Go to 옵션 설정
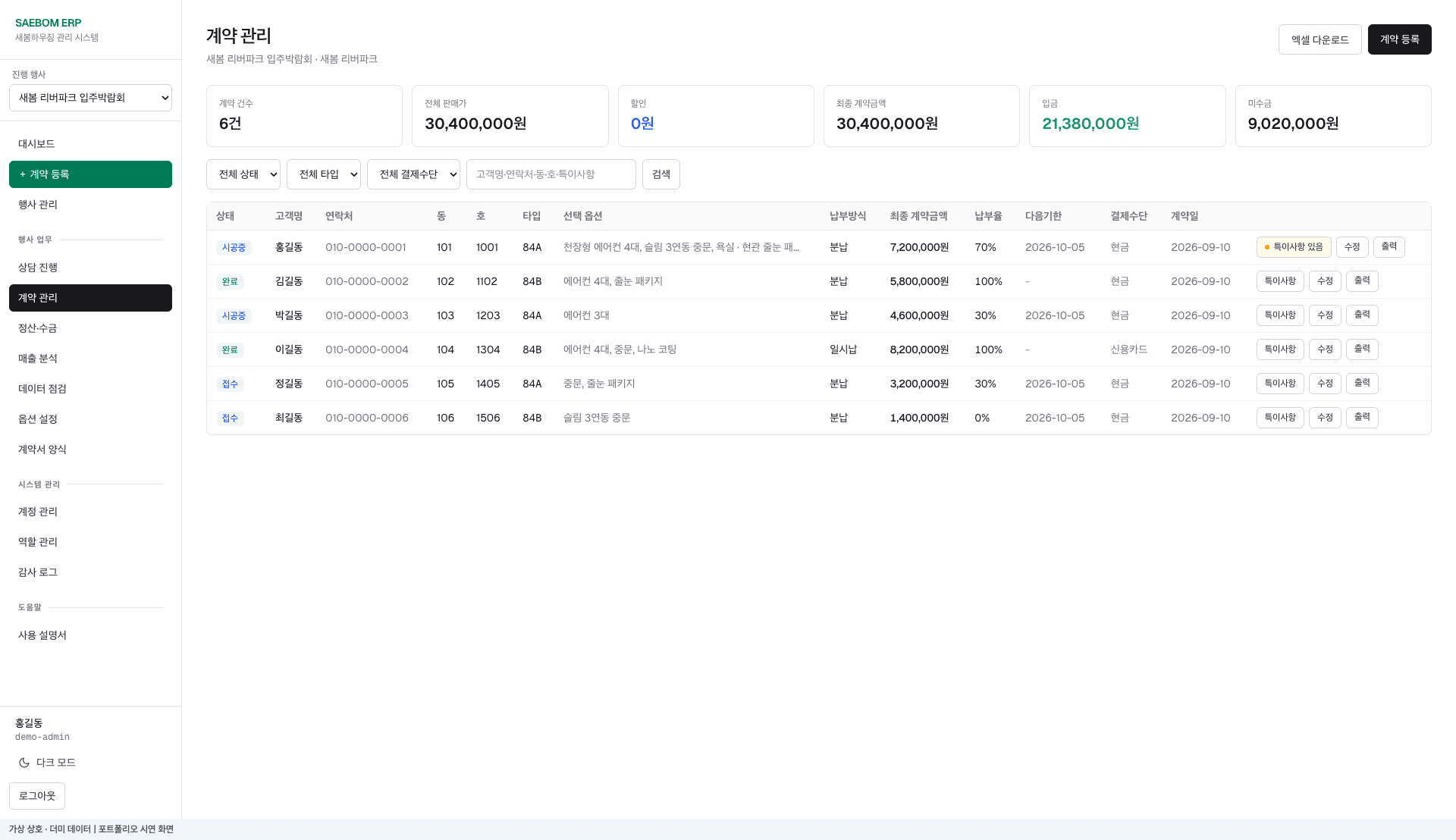This screenshot has width=1456, height=840. 90,419
